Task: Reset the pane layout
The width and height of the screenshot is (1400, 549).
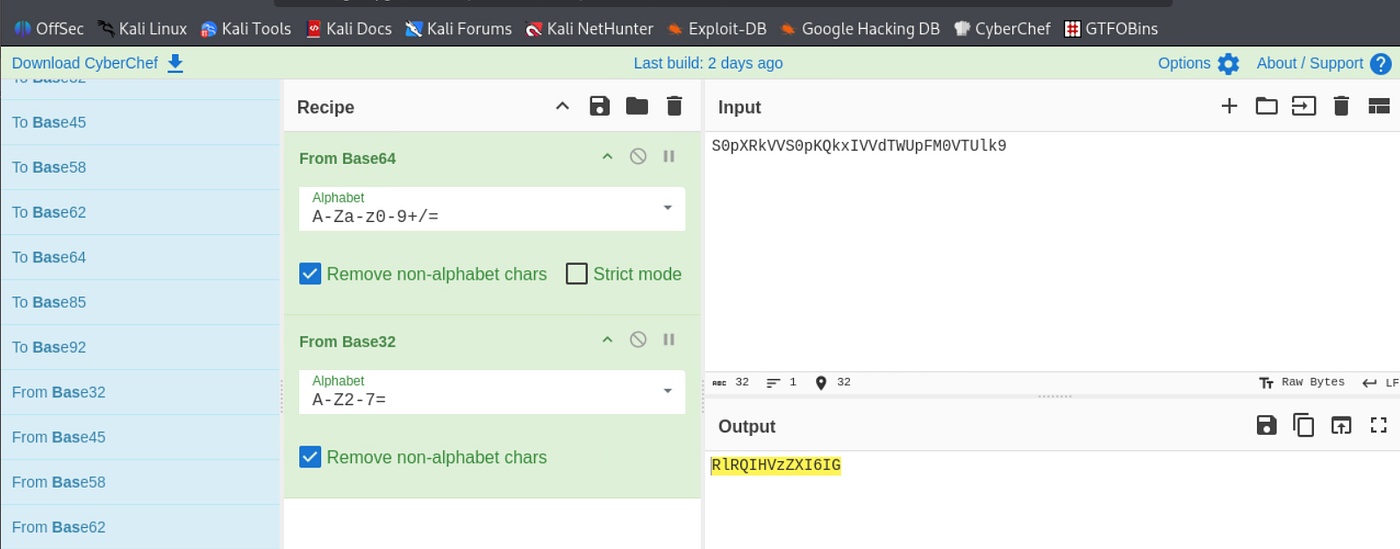Action: 1379,106
